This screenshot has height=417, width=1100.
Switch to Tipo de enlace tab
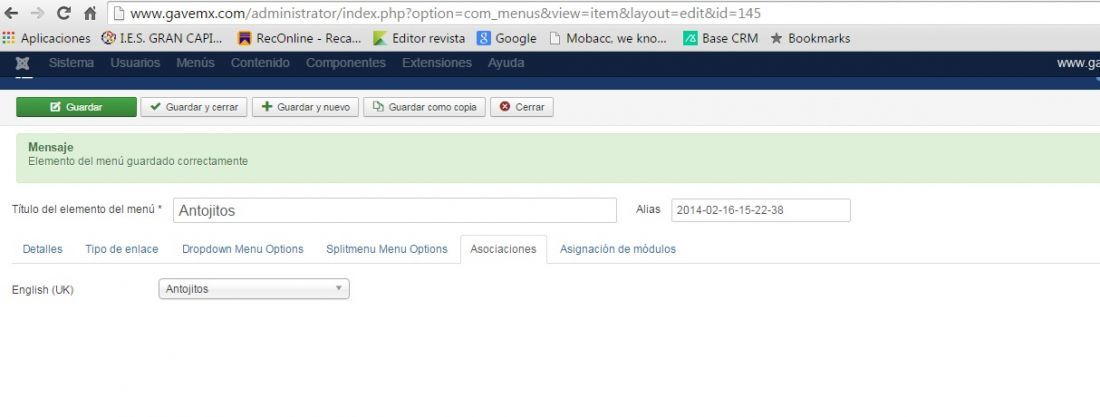tap(122, 249)
